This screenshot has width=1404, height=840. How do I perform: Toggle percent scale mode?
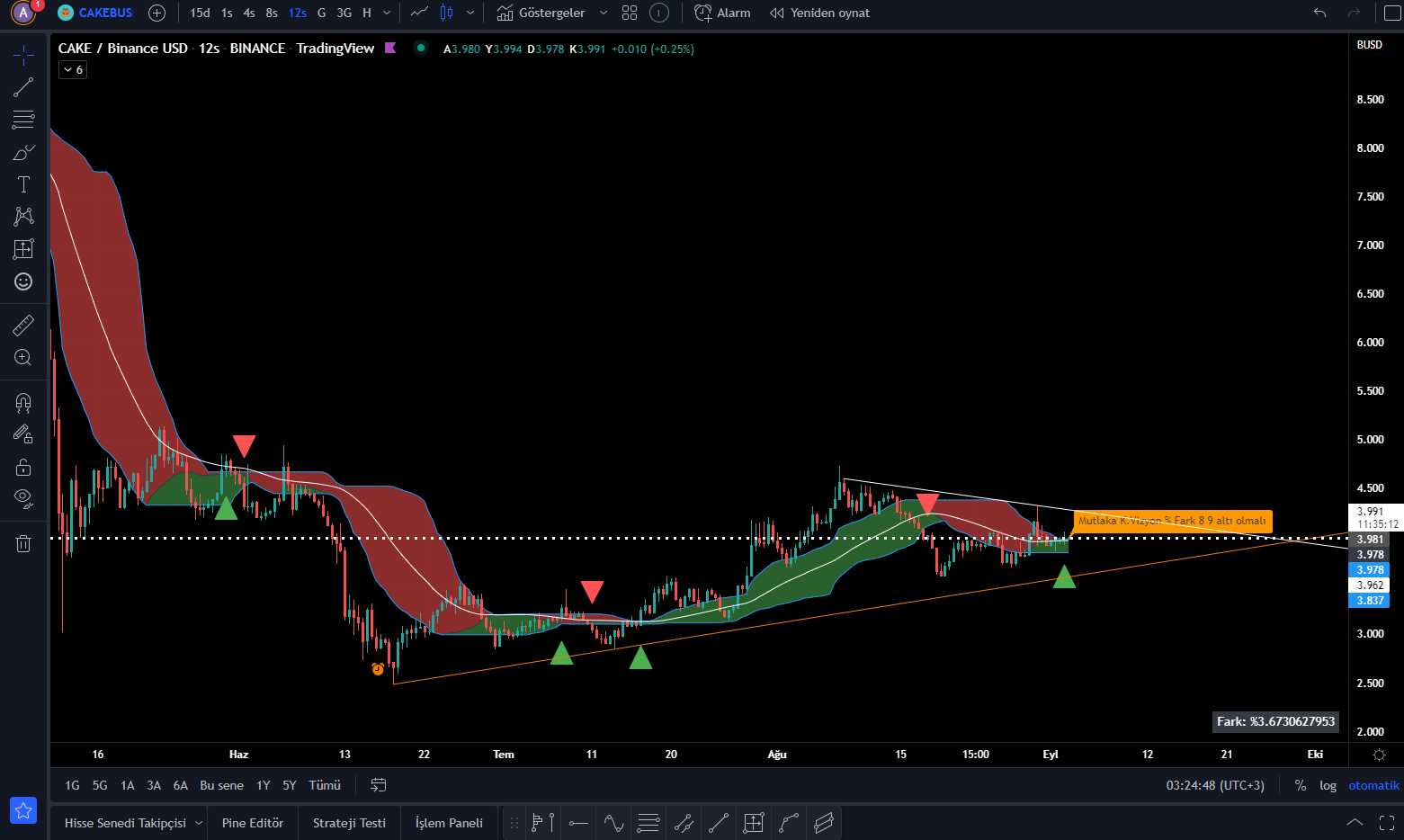(1300, 785)
